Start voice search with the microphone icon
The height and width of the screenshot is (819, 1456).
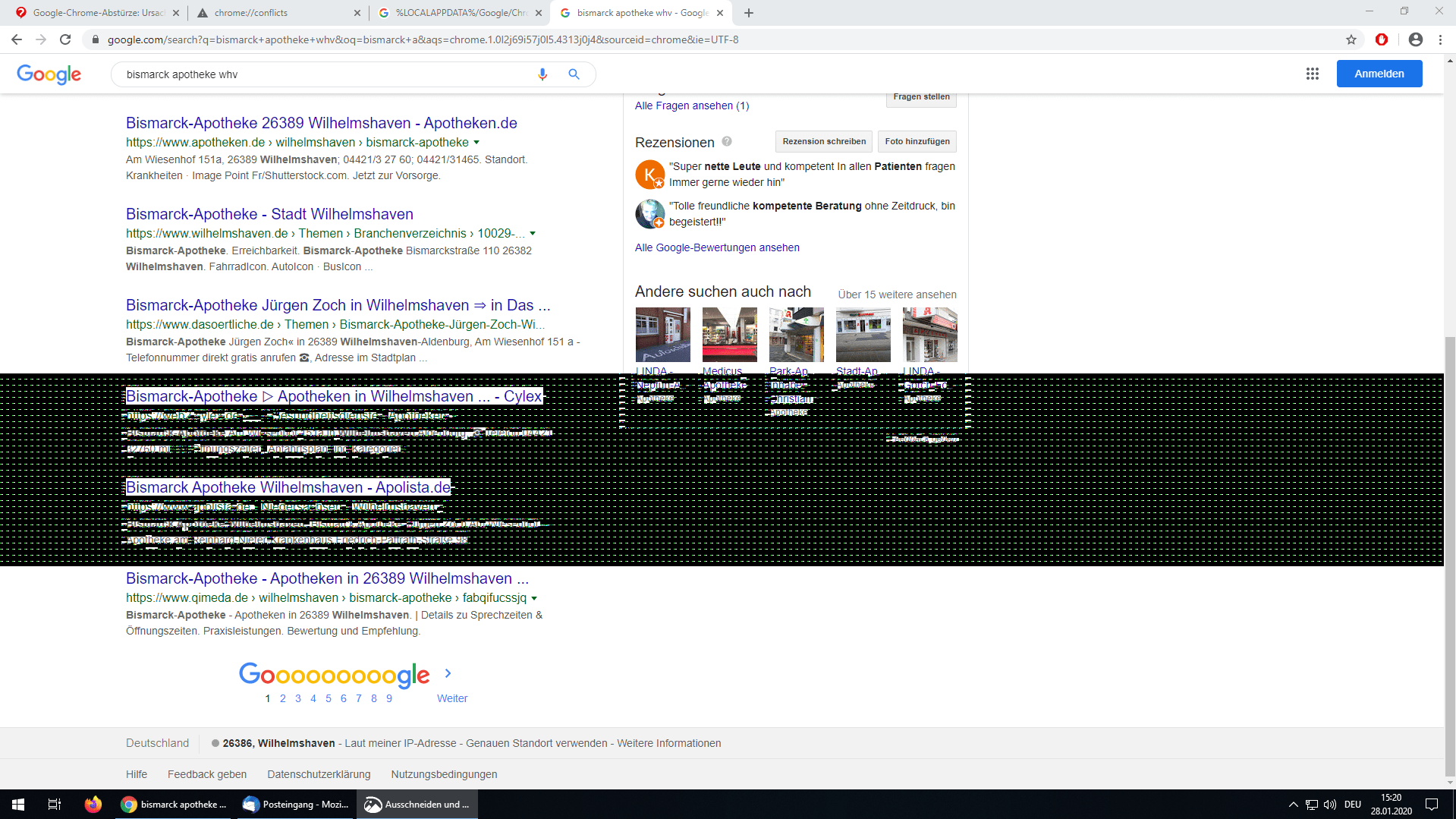point(542,74)
